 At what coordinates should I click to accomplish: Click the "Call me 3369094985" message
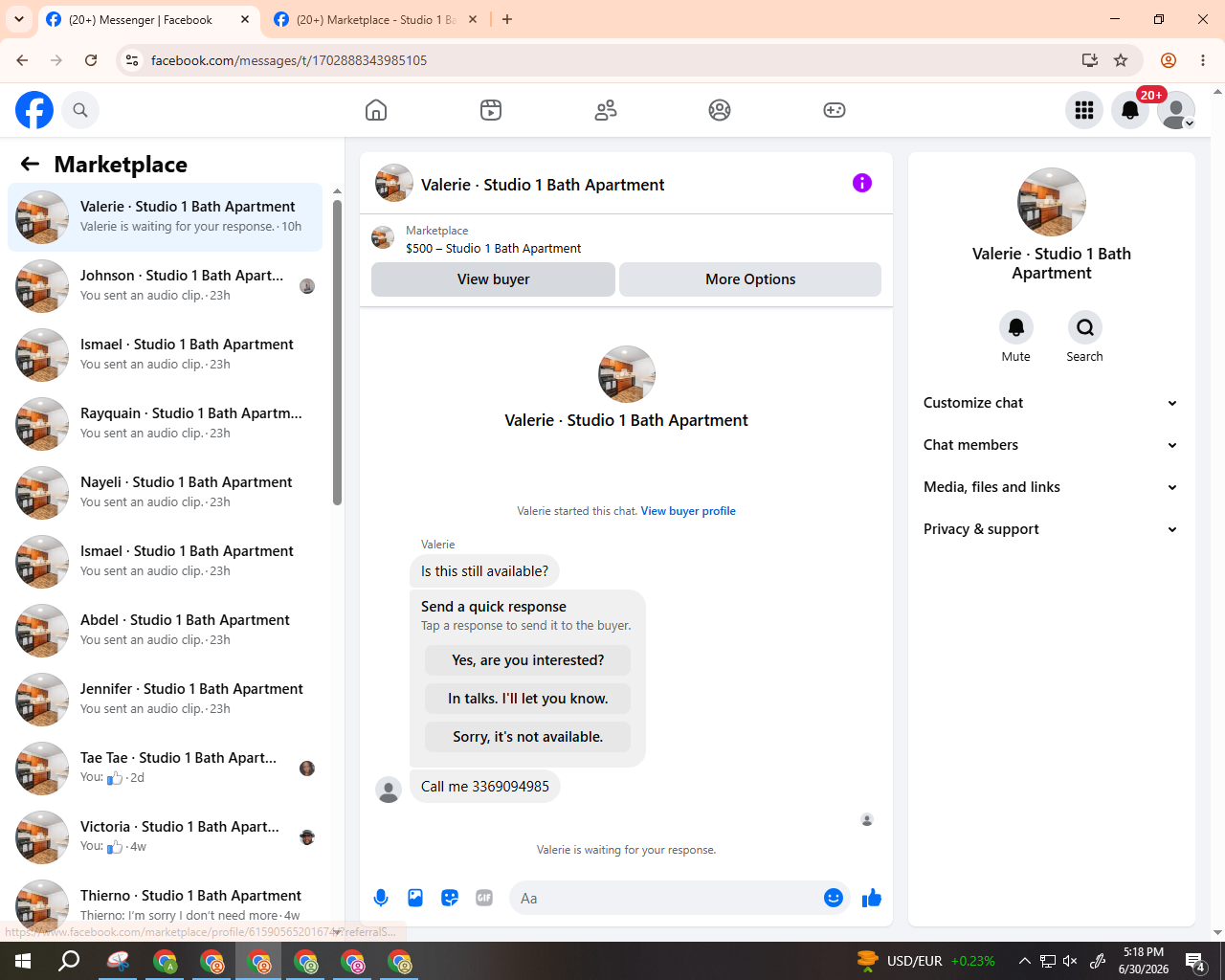(484, 787)
